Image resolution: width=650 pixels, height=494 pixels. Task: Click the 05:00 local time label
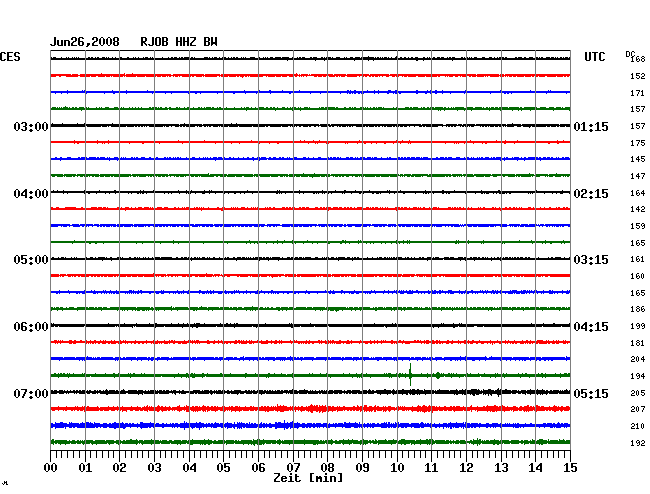(31, 260)
